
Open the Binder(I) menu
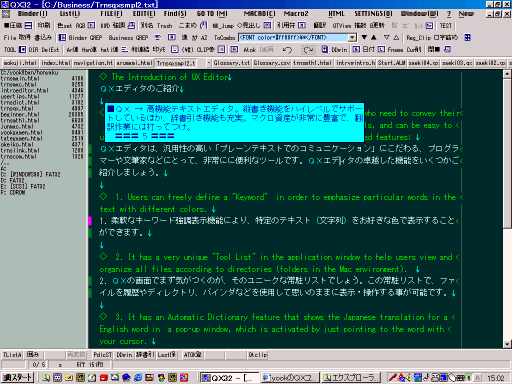pyautogui.click(x=32, y=14)
